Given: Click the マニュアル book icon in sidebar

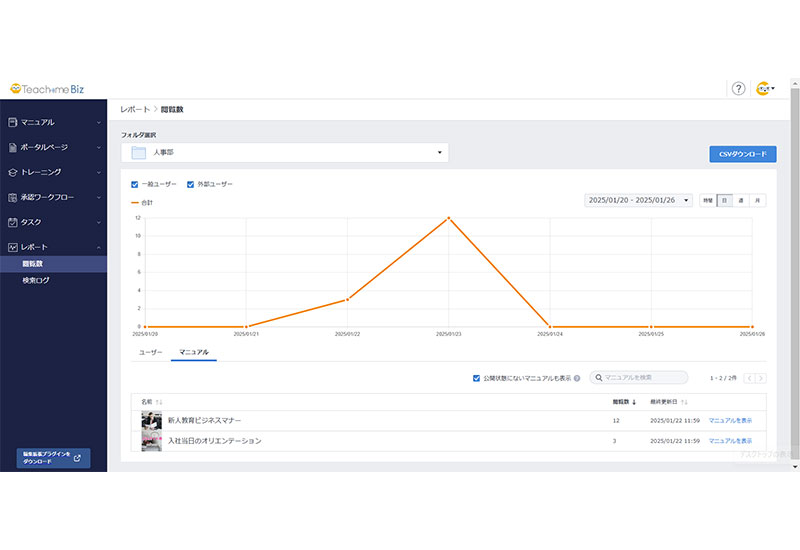Looking at the screenshot, I should pos(12,122).
